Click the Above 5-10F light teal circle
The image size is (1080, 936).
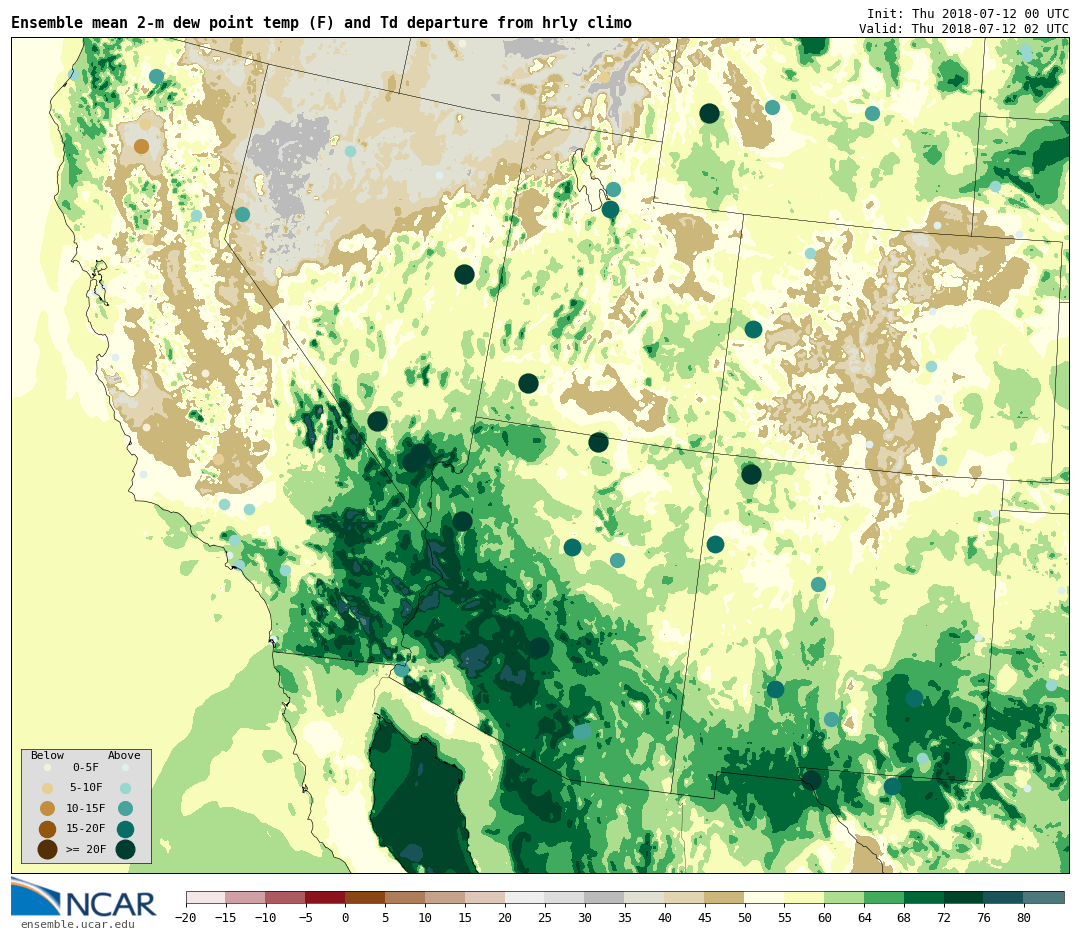tap(125, 788)
